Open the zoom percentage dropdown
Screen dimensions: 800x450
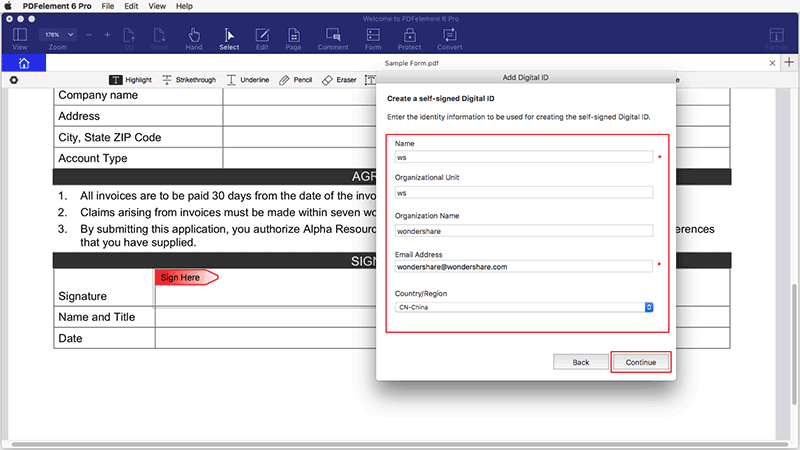(x=58, y=35)
